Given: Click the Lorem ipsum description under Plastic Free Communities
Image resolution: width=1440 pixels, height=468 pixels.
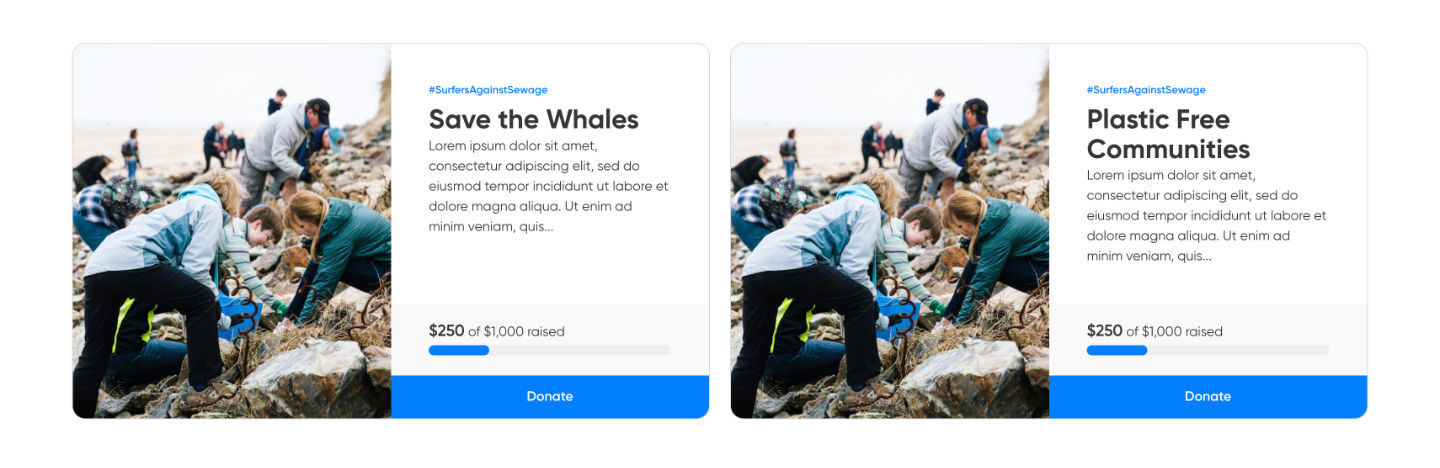Looking at the screenshot, I should point(1206,216).
